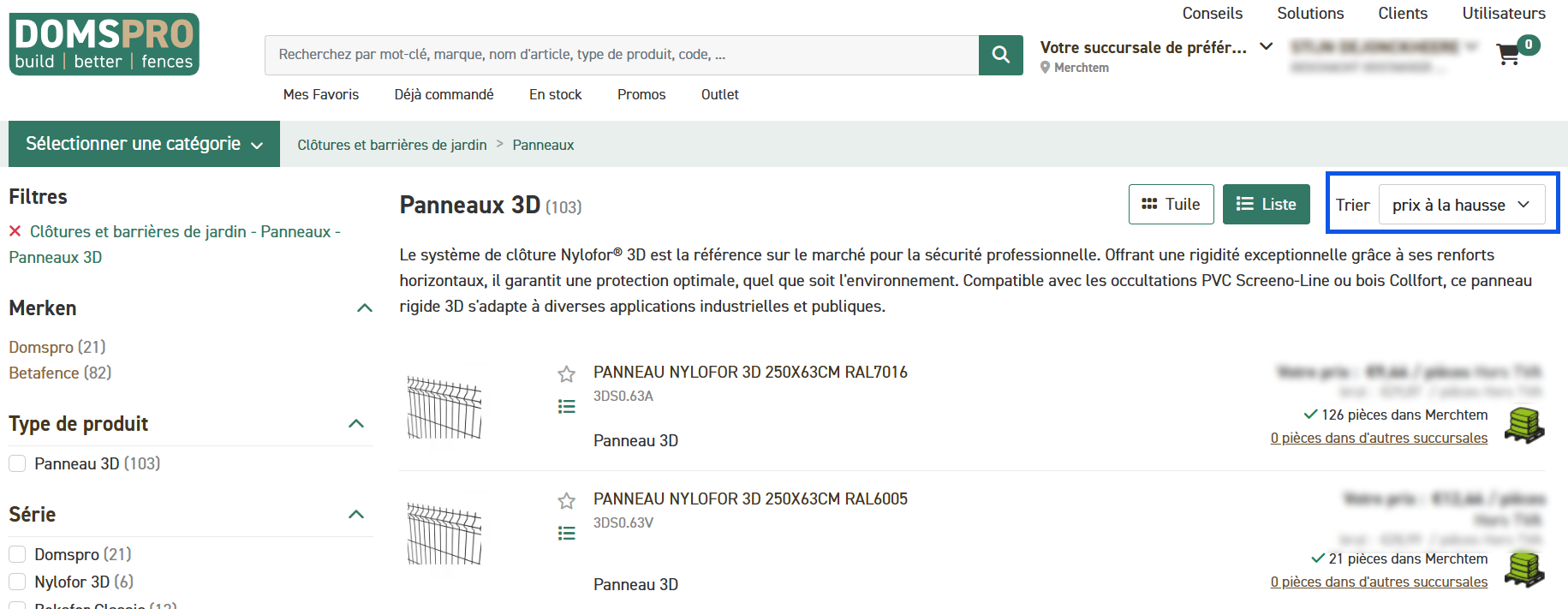Favorite the RAL7016 panel with star icon
This screenshot has height=609, width=1568.
click(566, 374)
